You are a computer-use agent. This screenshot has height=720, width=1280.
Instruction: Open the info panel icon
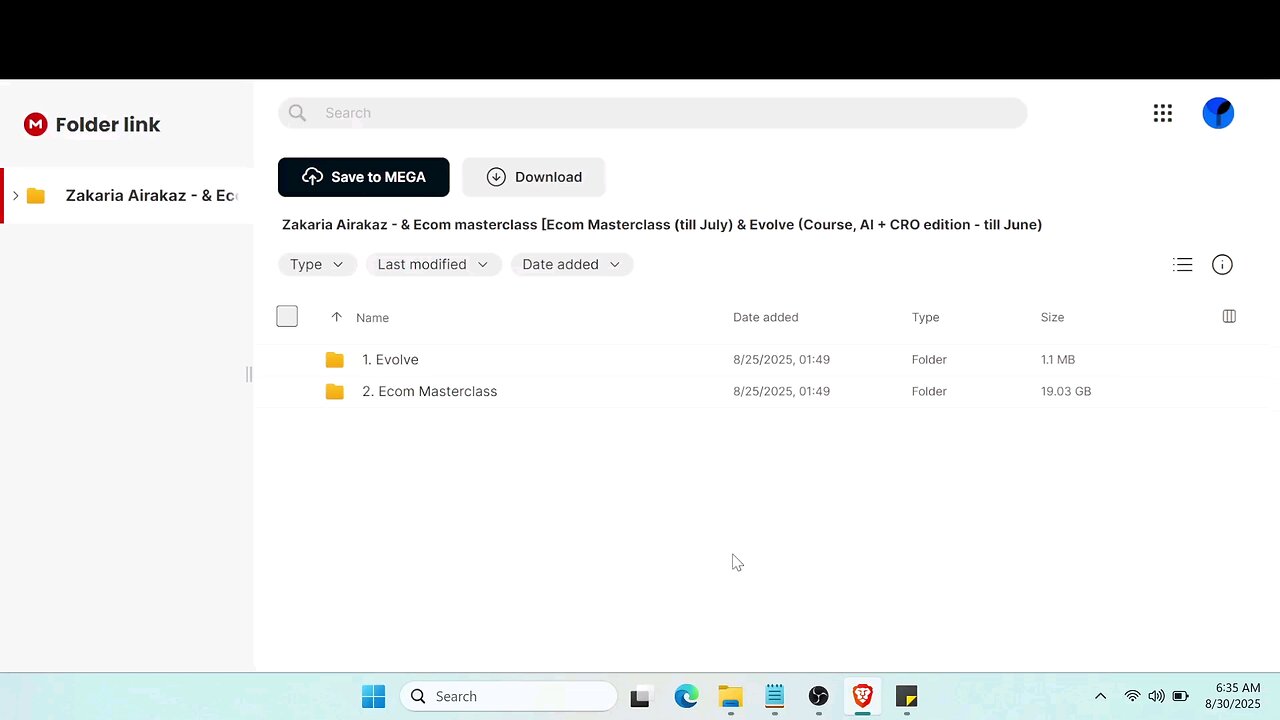tap(1222, 265)
